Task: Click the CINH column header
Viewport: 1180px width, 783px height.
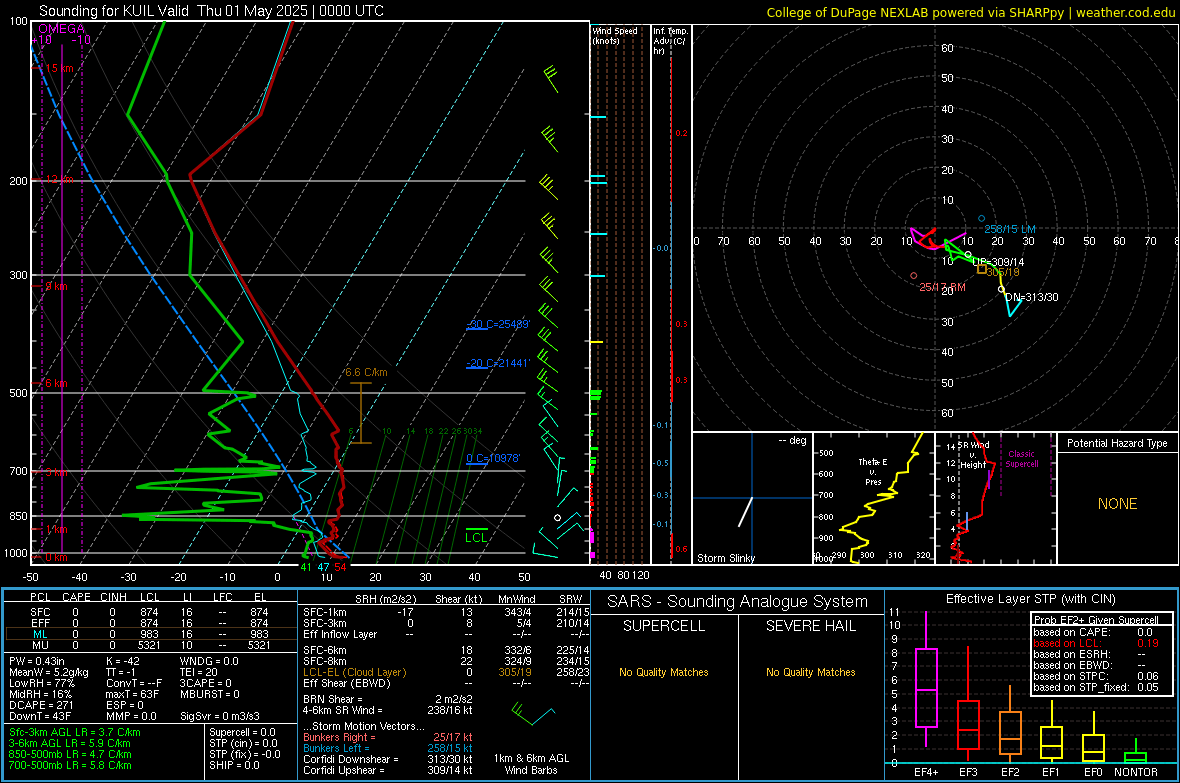Action: tap(114, 597)
